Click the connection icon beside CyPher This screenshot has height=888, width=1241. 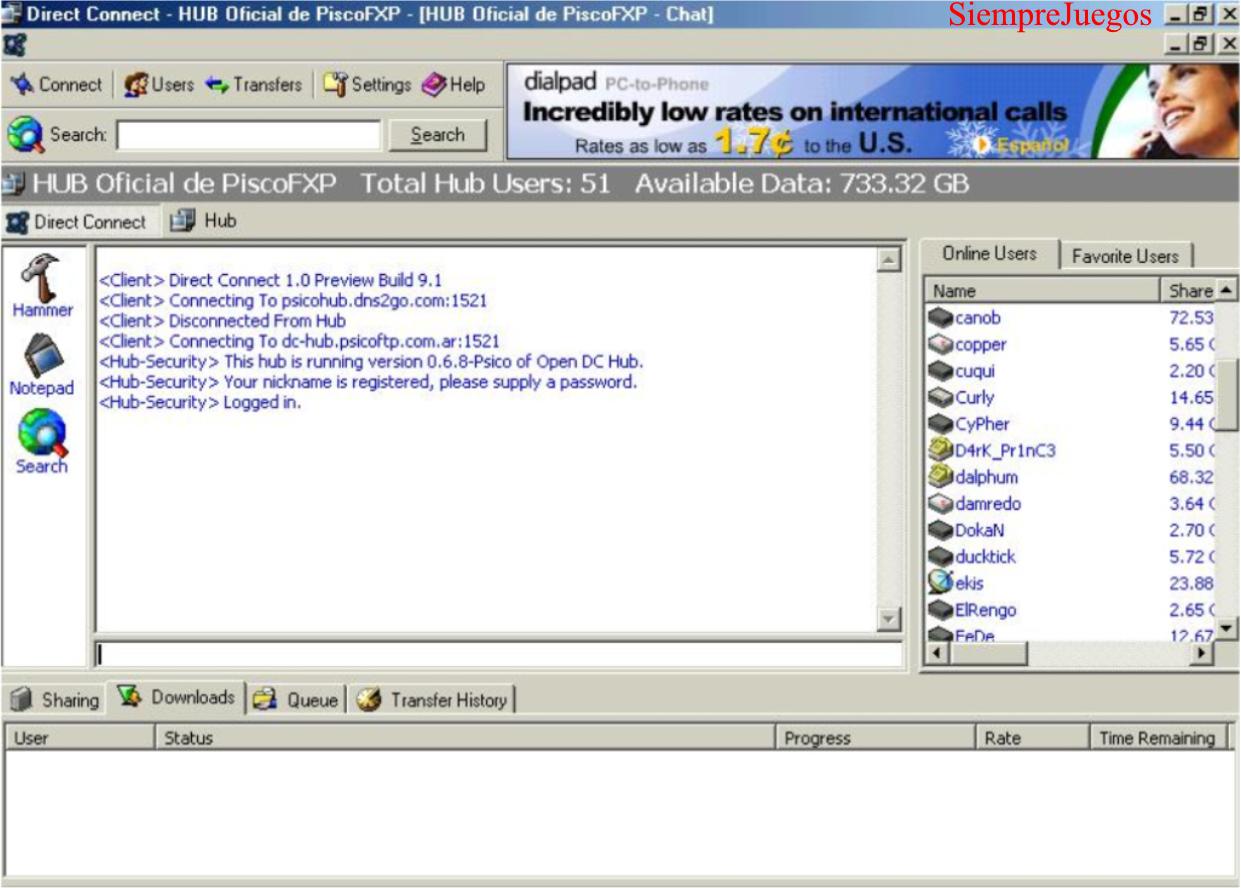point(940,424)
